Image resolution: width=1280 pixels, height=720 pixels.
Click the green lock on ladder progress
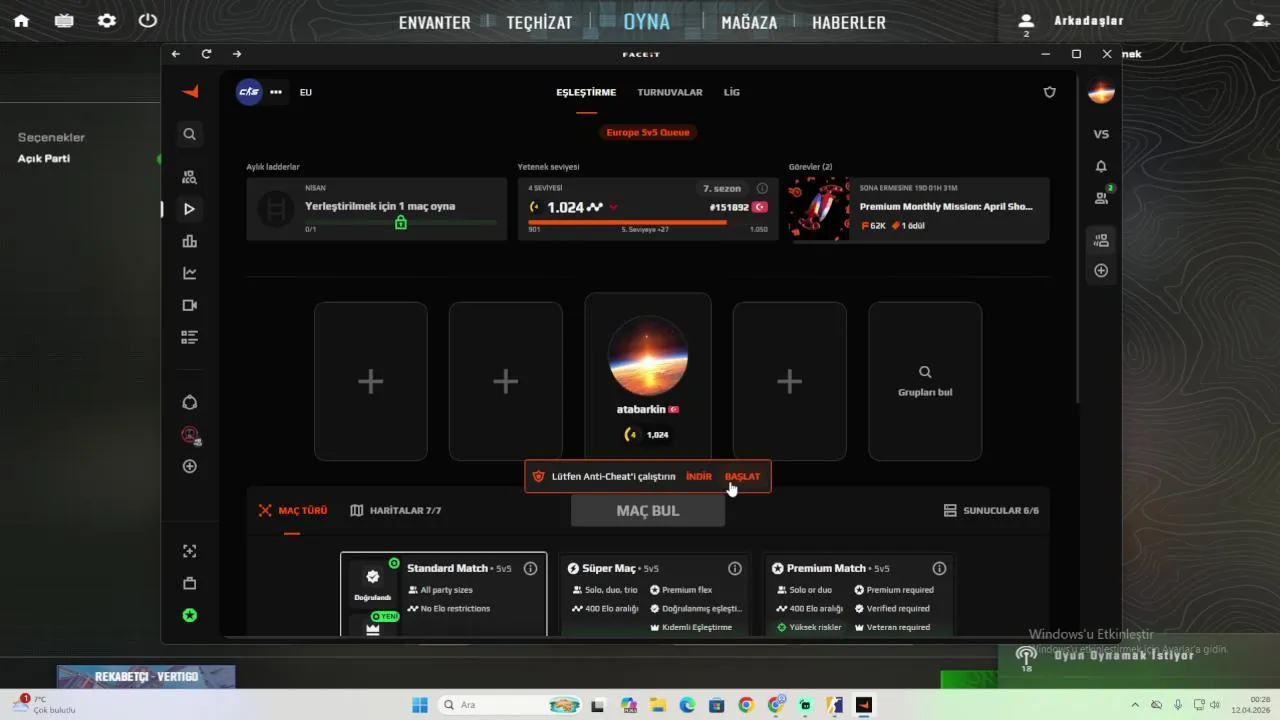click(x=401, y=222)
